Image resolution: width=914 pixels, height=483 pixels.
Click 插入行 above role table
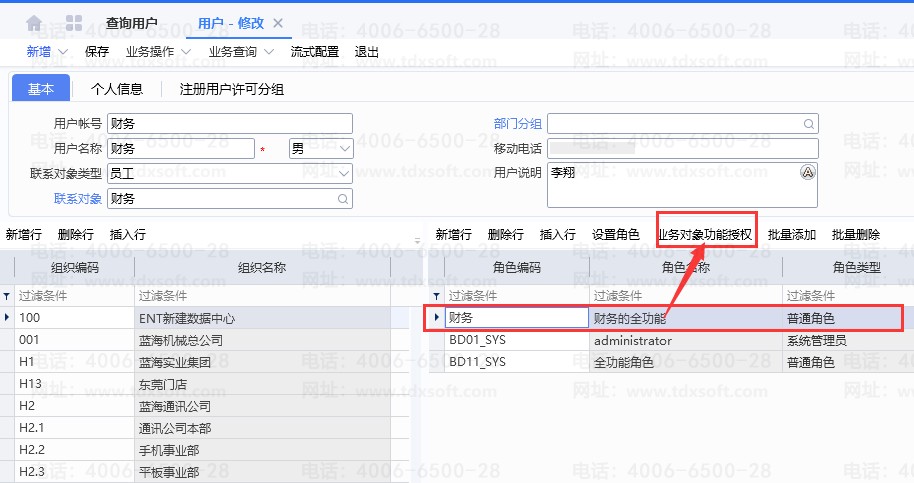point(558,235)
